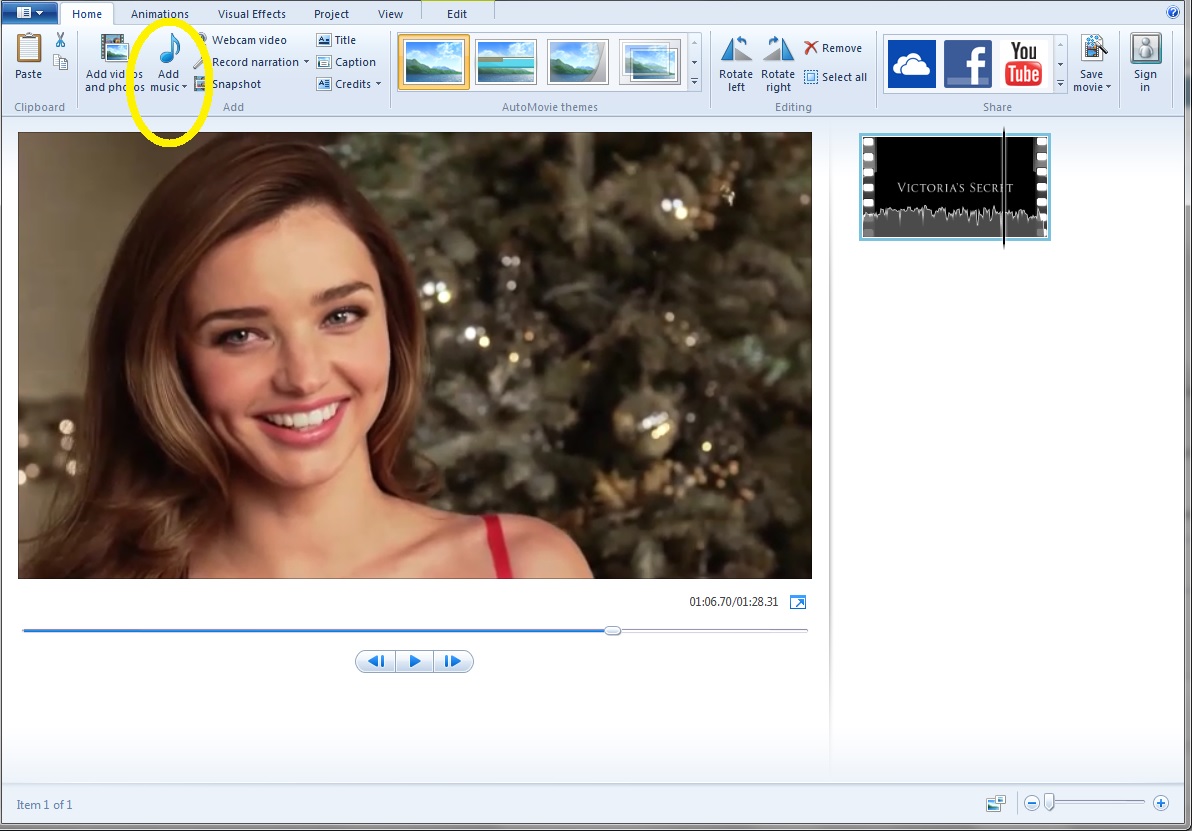1192x831 pixels.
Task: Switch to the Visual Effects tab
Action: click(252, 14)
